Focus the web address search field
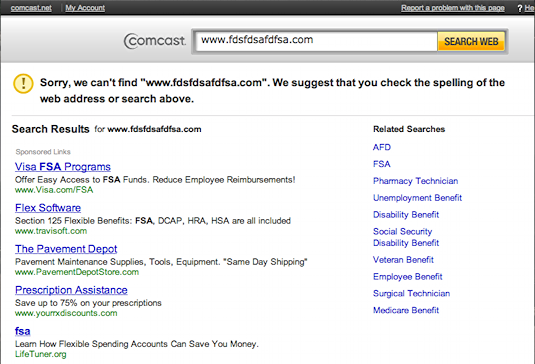The image size is (535, 364). click(x=317, y=41)
